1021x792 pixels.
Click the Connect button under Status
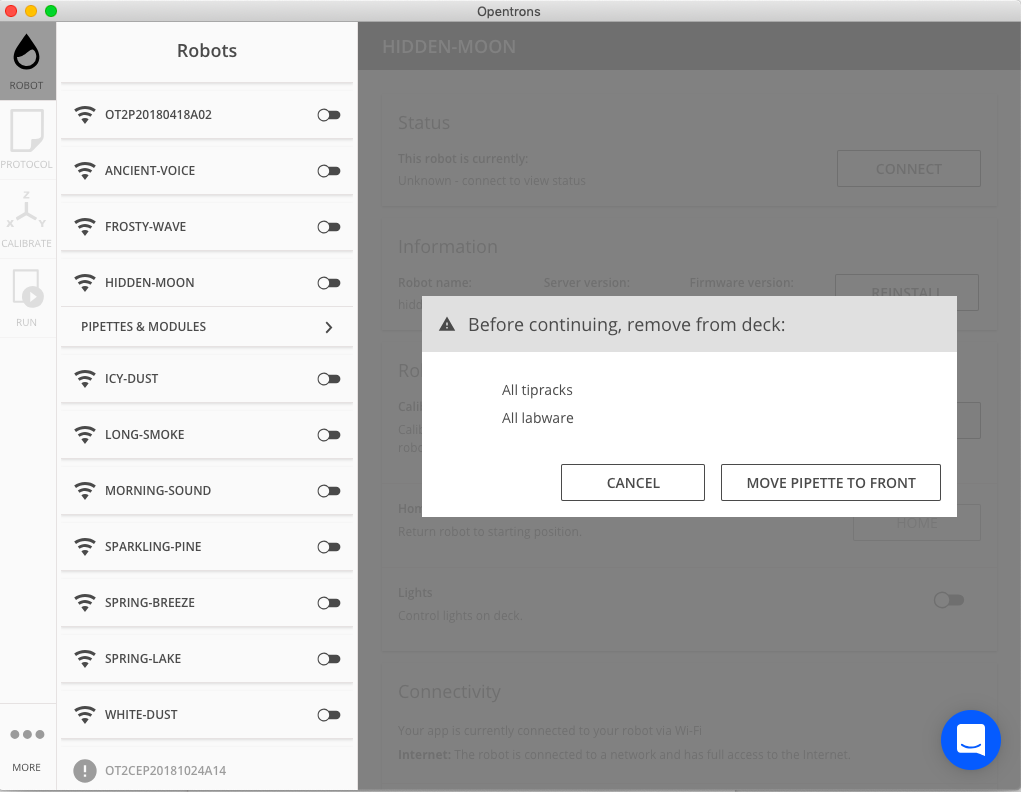point(908,169)
